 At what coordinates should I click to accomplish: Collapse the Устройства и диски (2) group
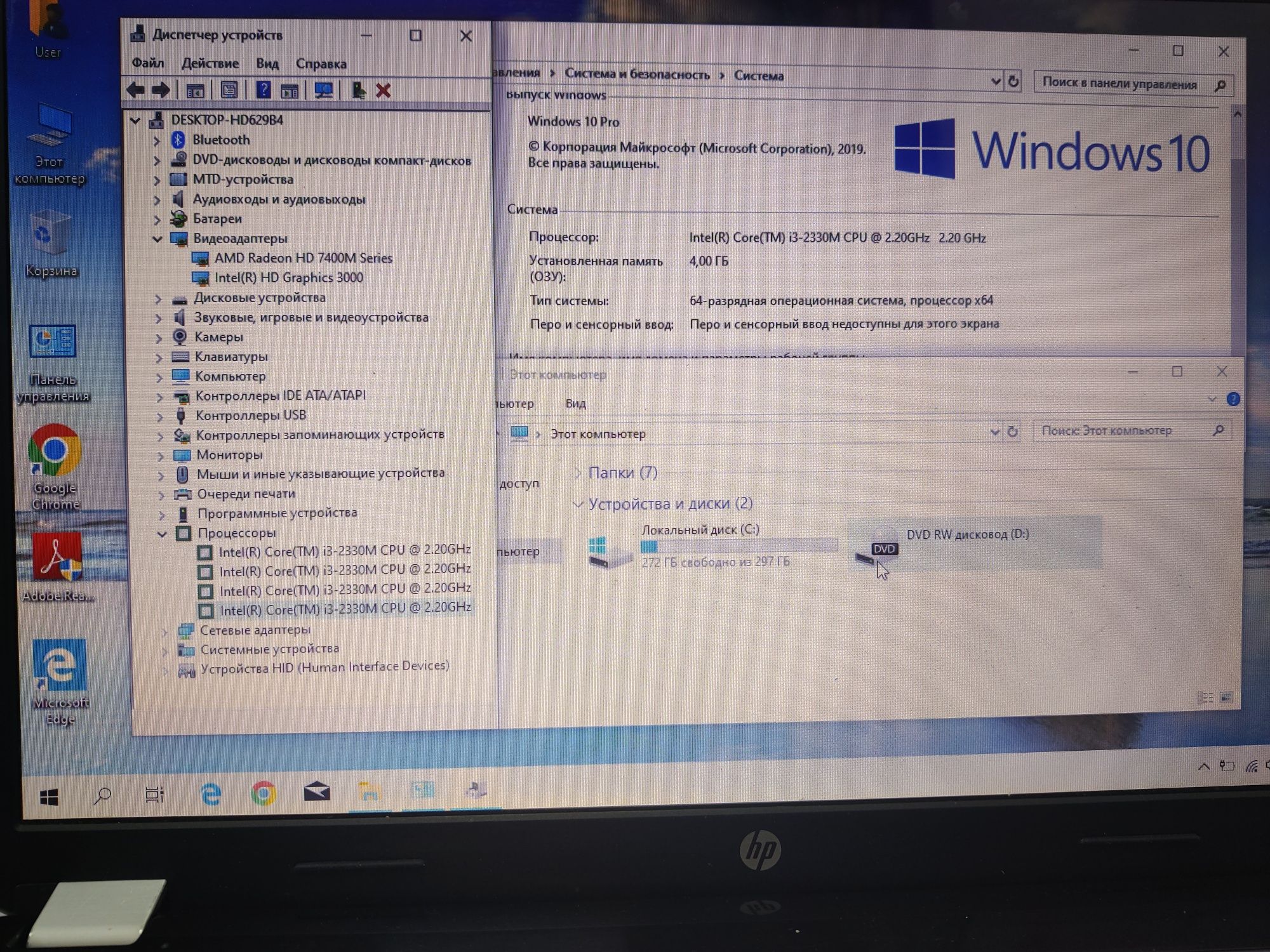point(577,505)
